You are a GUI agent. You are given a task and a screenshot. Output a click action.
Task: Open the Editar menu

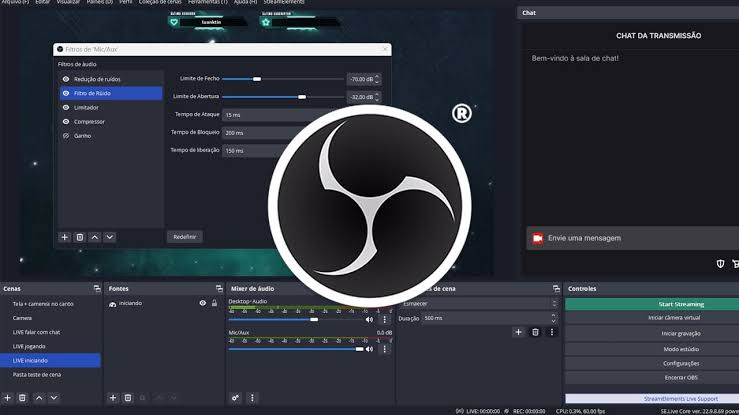tap(42, 2)
